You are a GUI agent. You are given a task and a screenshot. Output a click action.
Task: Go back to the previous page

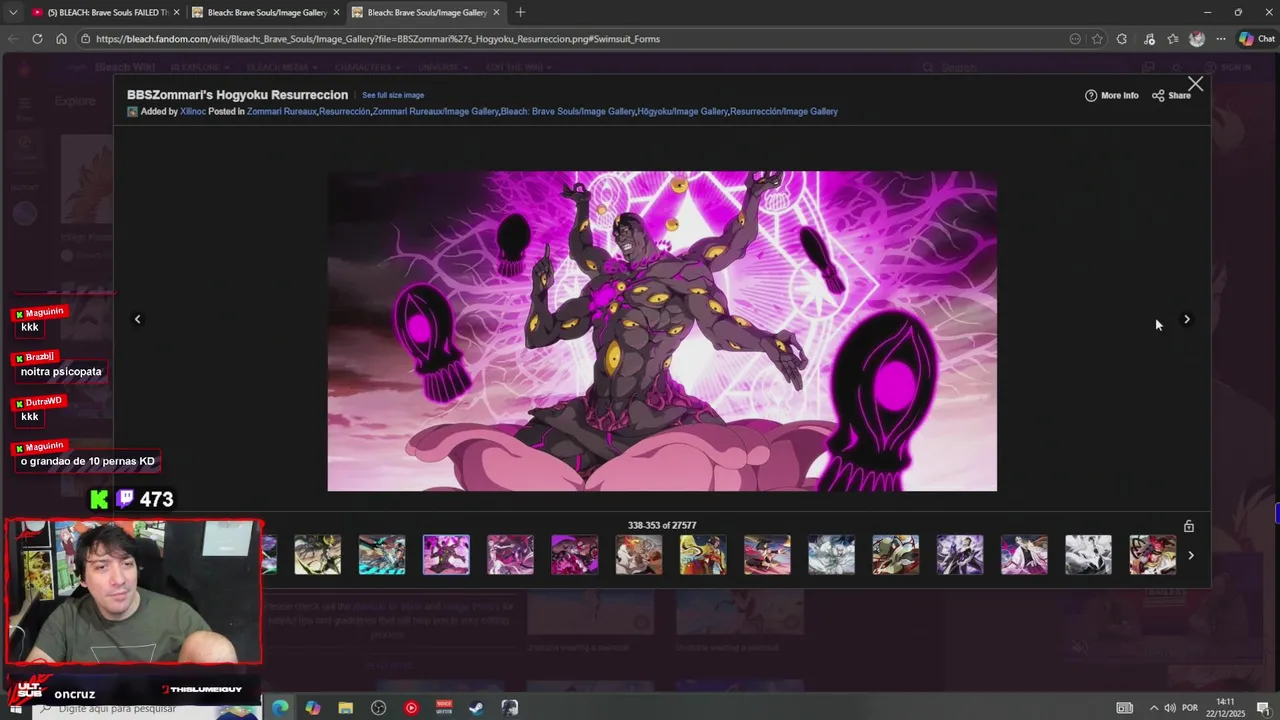tap(13, 39)
